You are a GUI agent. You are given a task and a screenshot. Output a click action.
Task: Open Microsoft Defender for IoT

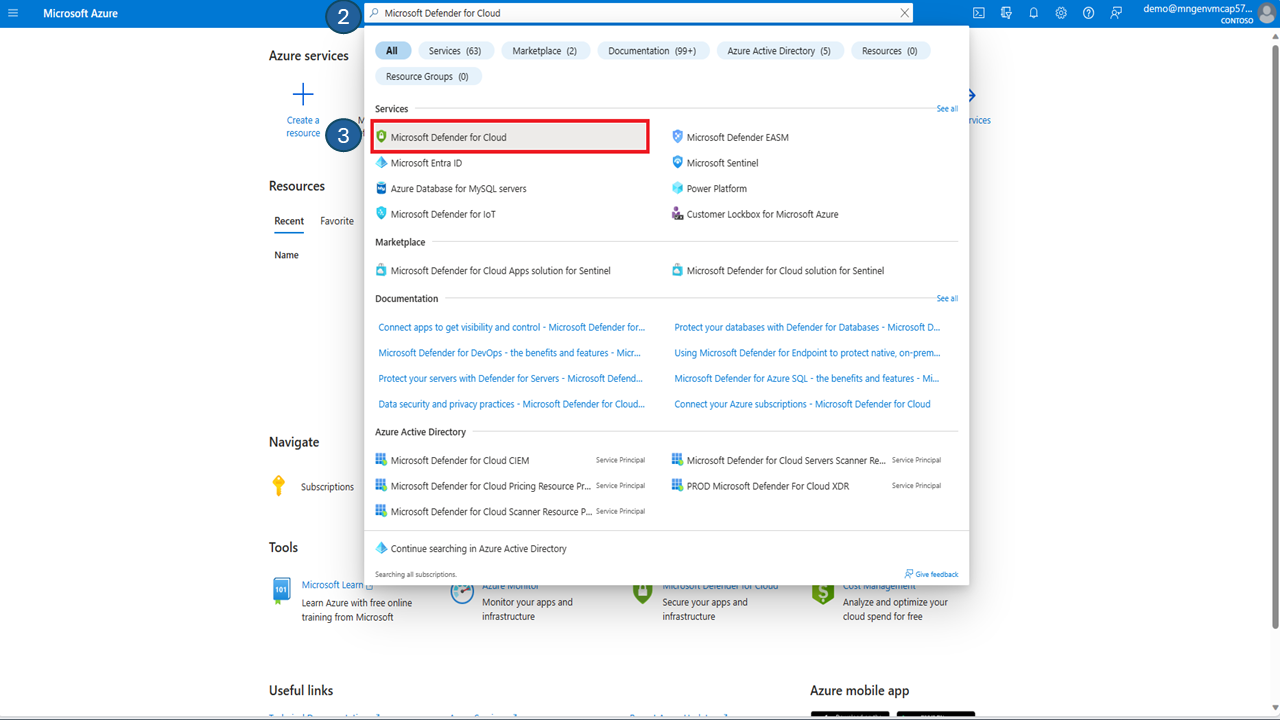tap(443, 214)
